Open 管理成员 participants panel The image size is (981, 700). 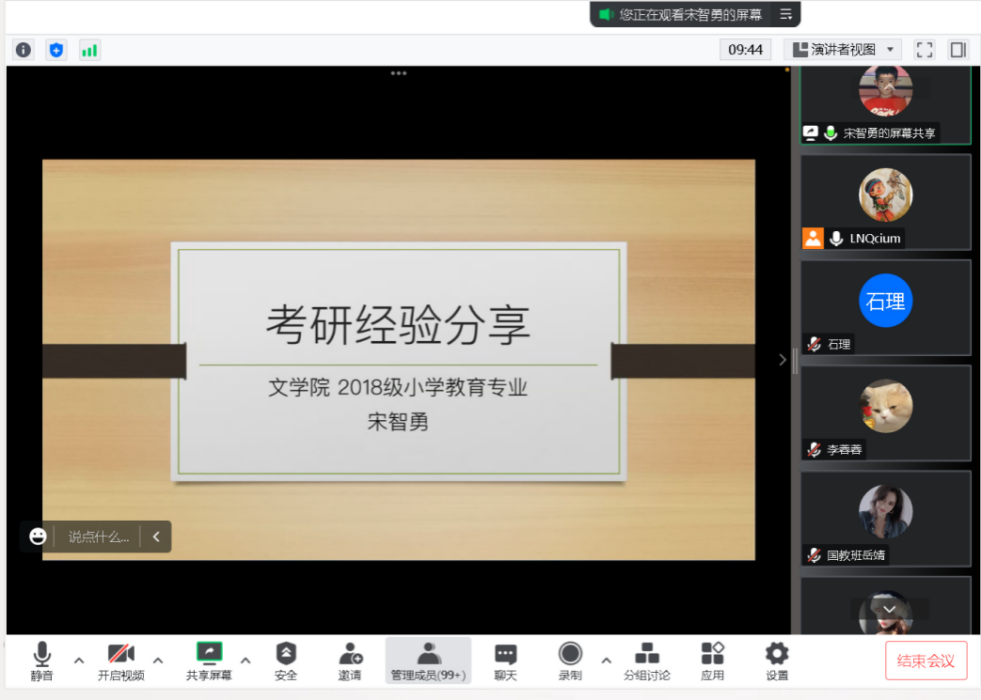point(428,661)
